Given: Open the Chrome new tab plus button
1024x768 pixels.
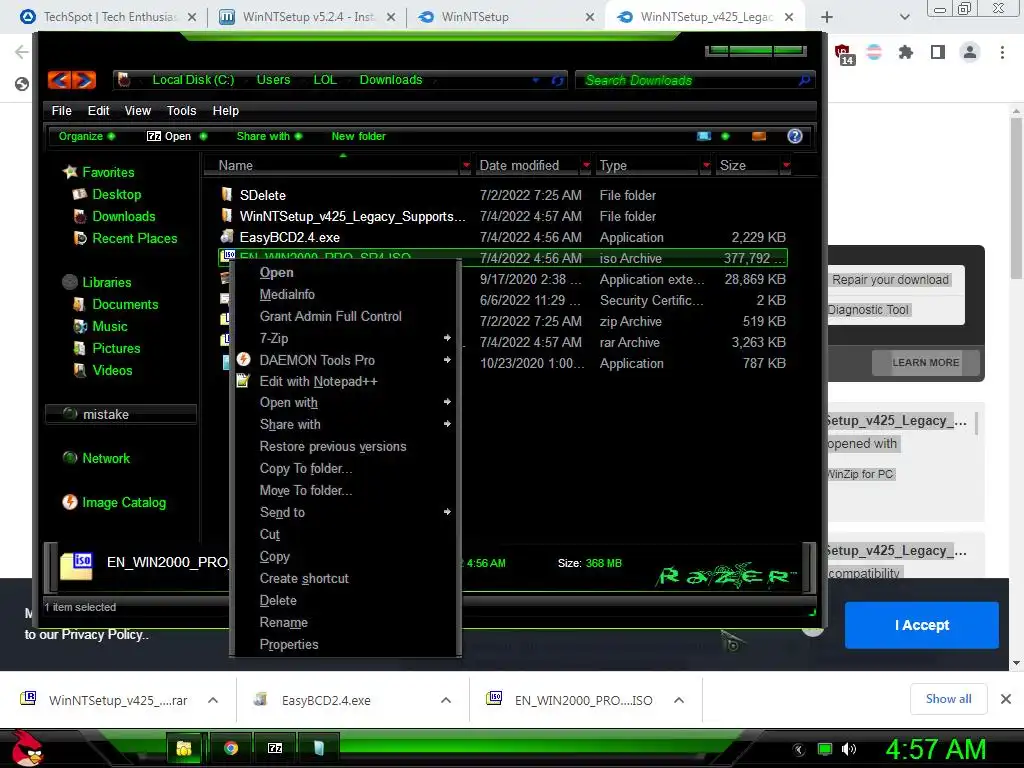Looking at the screenshot, I should tap(827, 17).
